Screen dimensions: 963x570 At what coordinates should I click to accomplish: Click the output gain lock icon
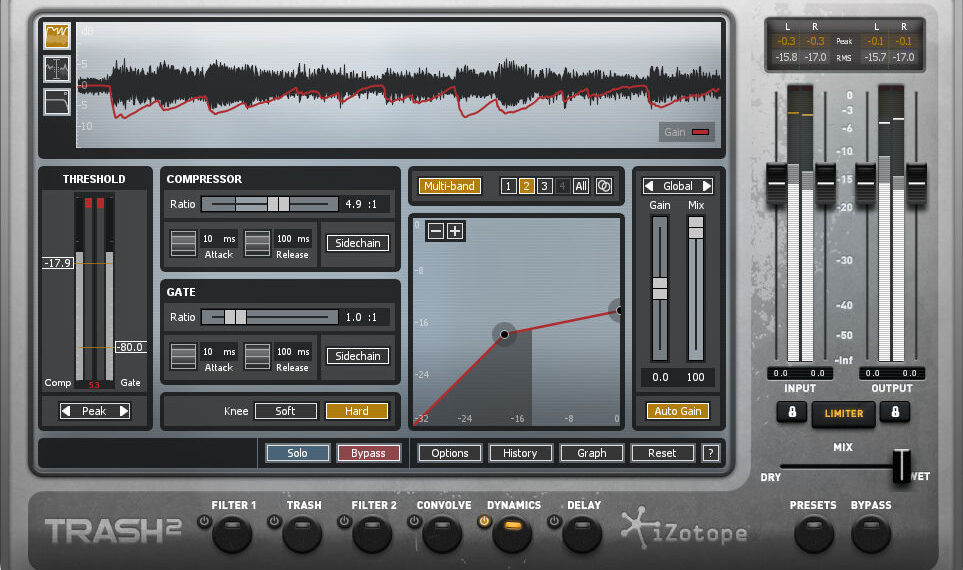click(x=894, y=412)
